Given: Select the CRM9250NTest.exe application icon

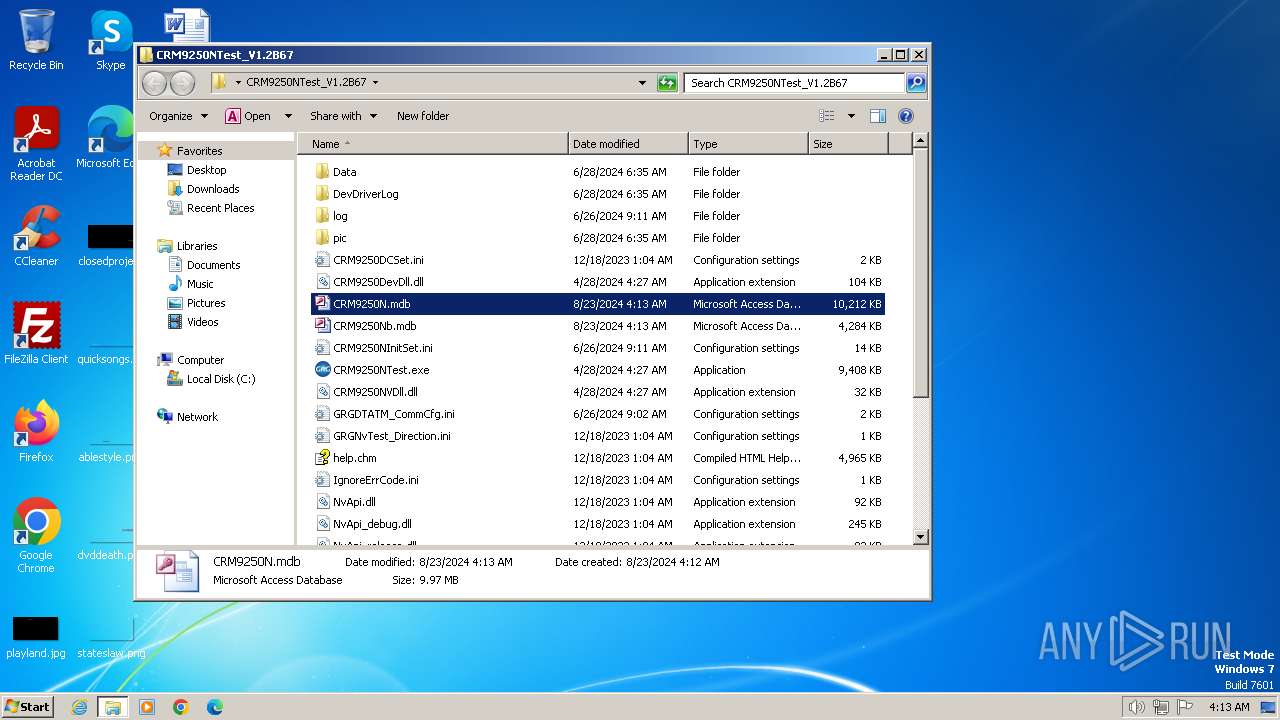Looking at the screenshot, I should point(322,370).
